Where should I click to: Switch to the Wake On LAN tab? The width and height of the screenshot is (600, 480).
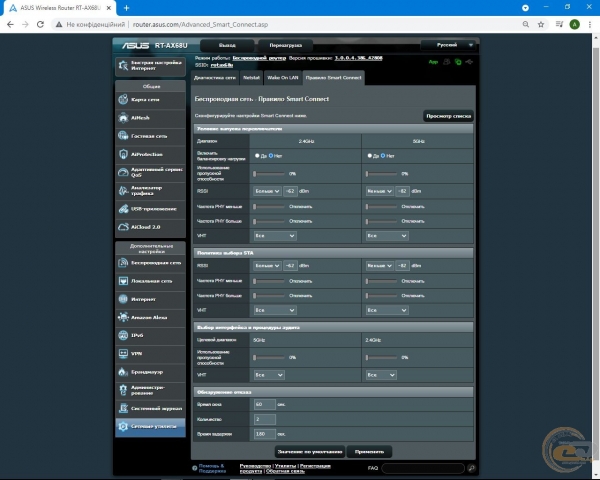point(283,78)
